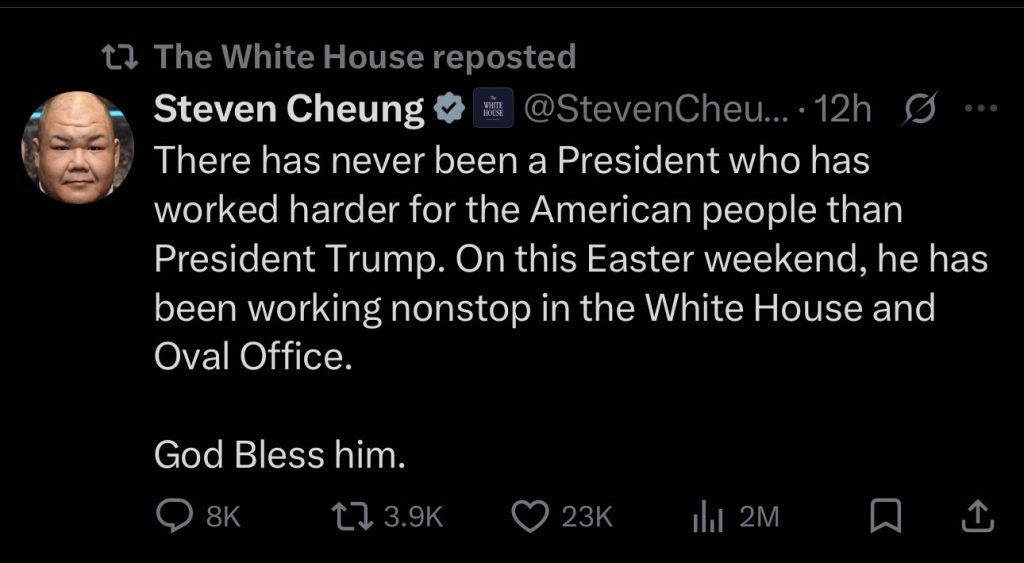Tap the share upload icon
Image resolution: width=1024 pixels, height=563 pixels.
point(977,516)
